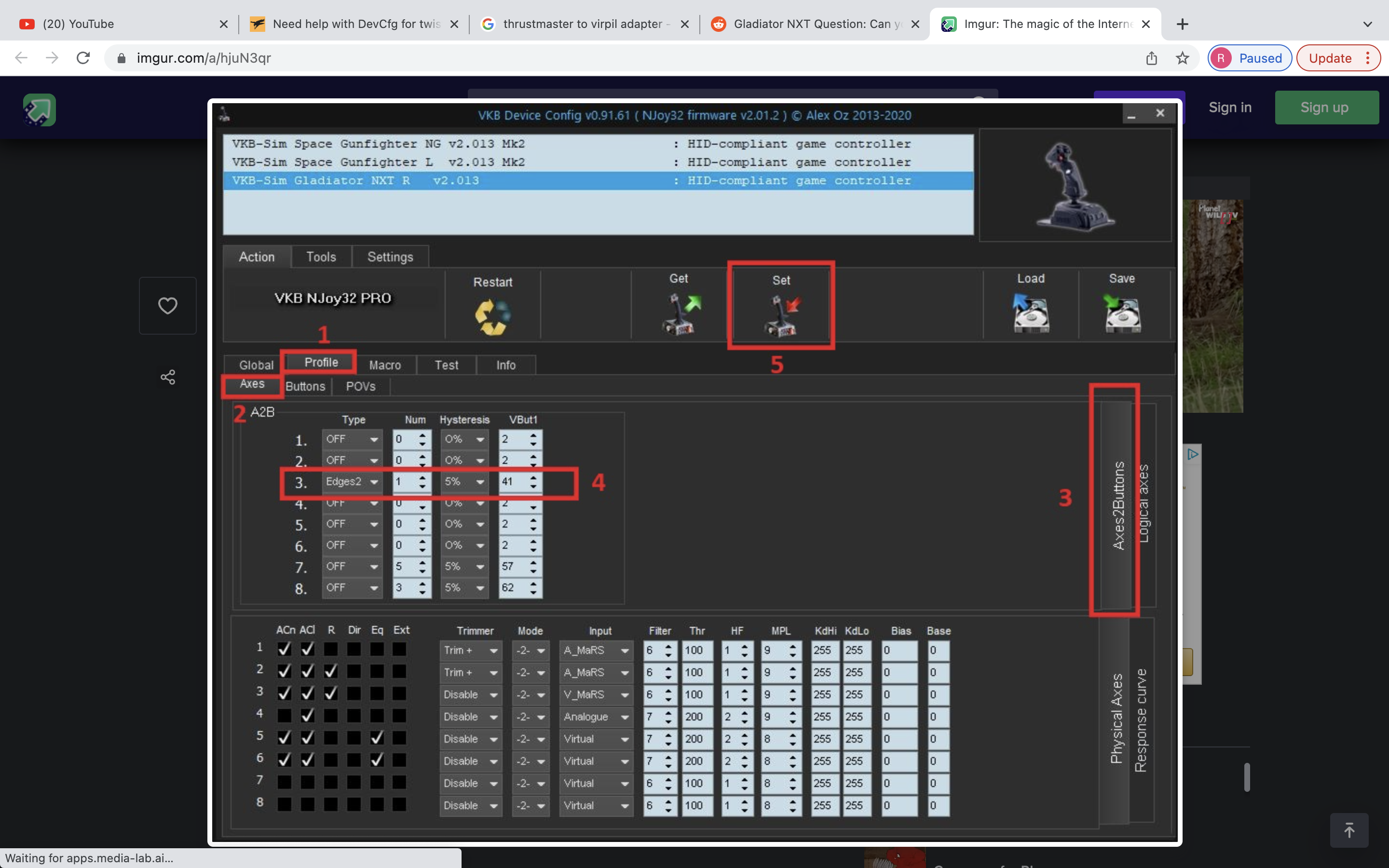Select VKB-Sim Space Gunfighter NG device row
Image resolution: width=1389 pixels, height=868 pixels.
(x=598, y=144)
